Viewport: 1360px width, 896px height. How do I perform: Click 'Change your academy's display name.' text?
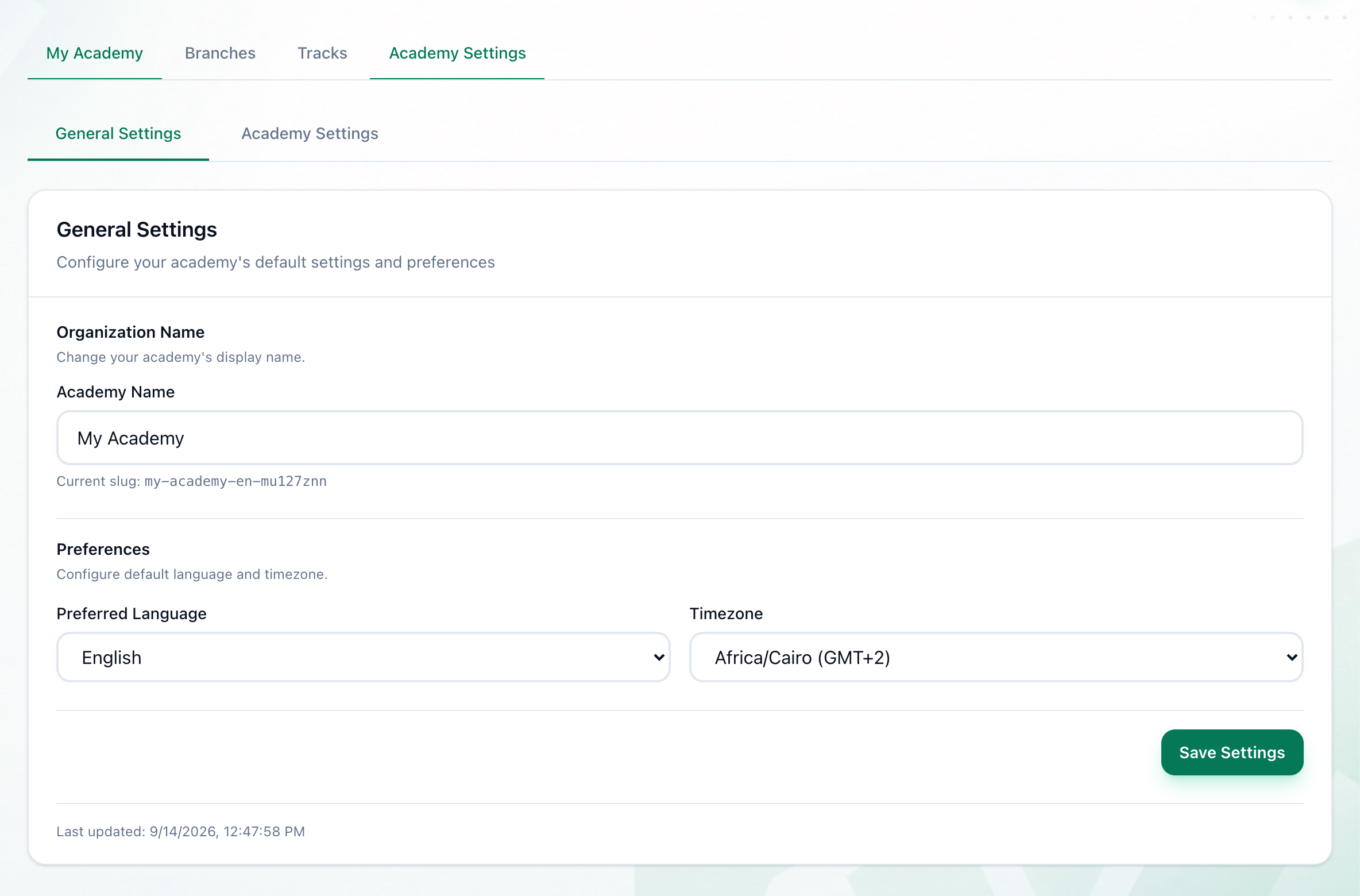point(180,357)
